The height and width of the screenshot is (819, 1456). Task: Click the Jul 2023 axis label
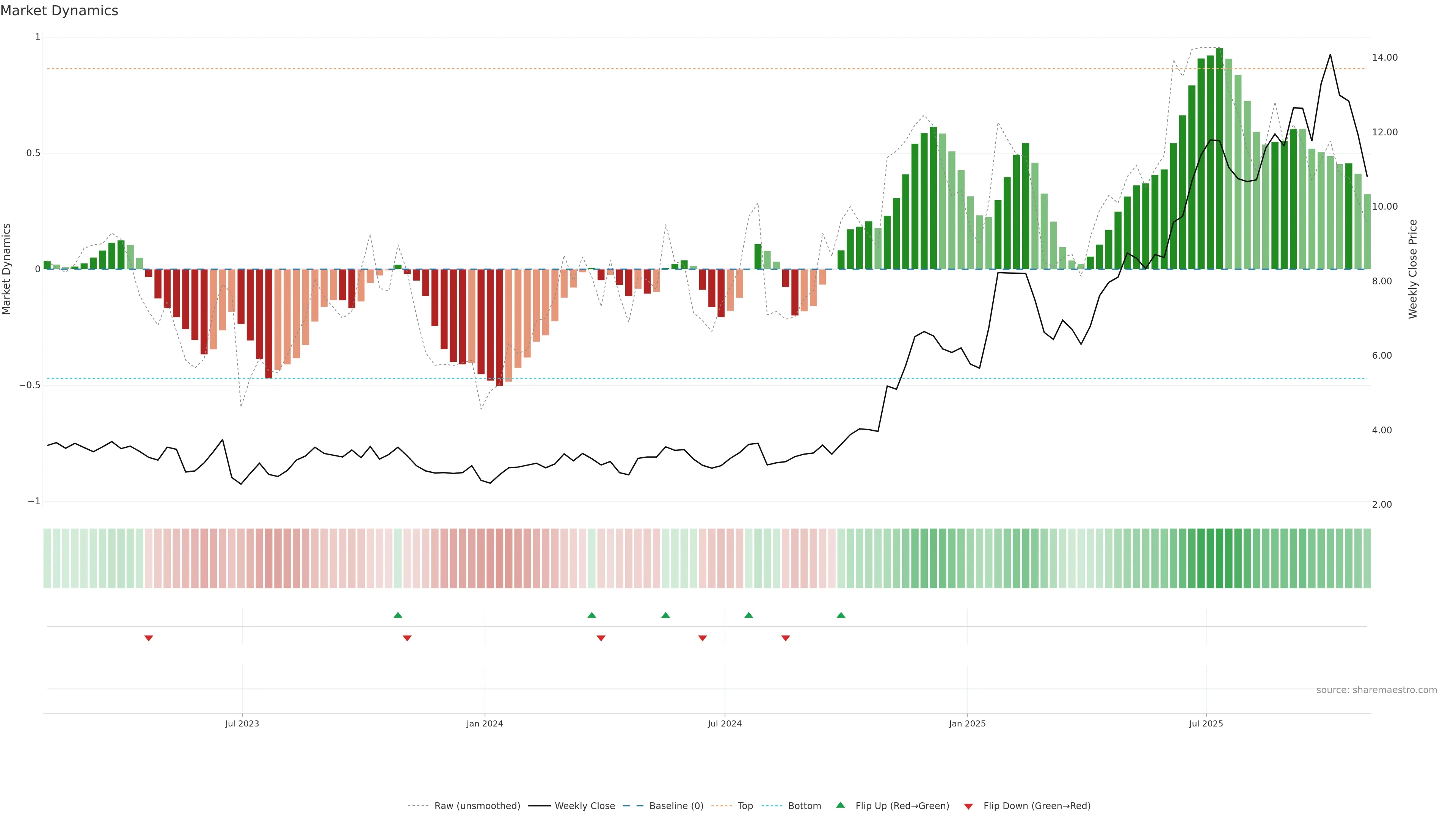[242, 723]
